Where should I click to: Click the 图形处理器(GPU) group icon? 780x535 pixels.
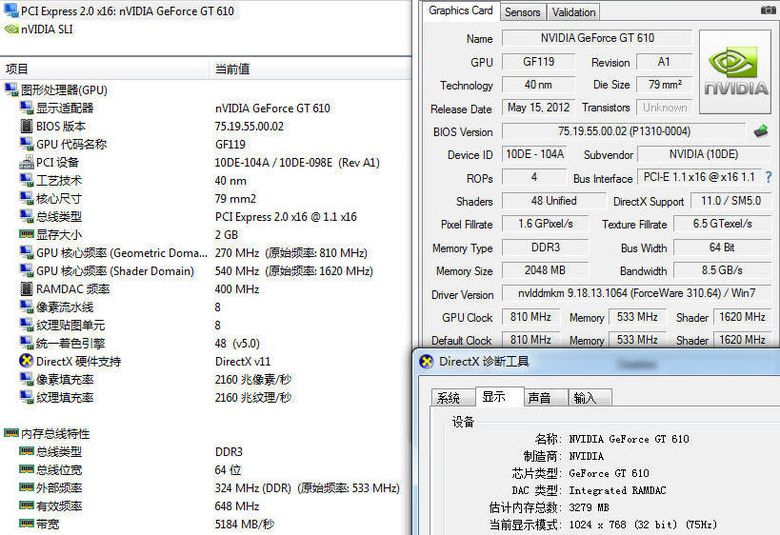tap(11, 90)
